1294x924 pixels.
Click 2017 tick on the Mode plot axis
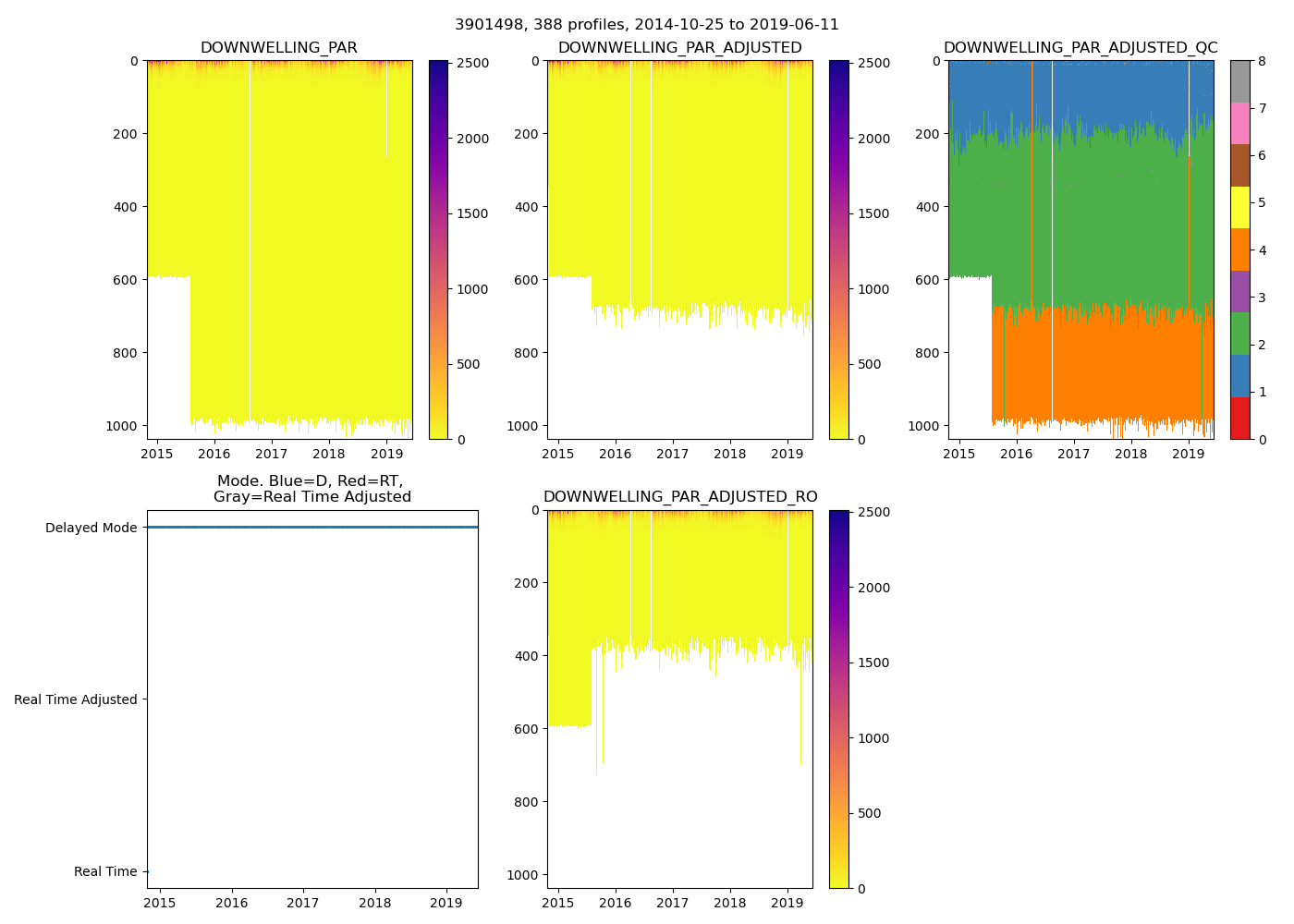coord(303,904)
